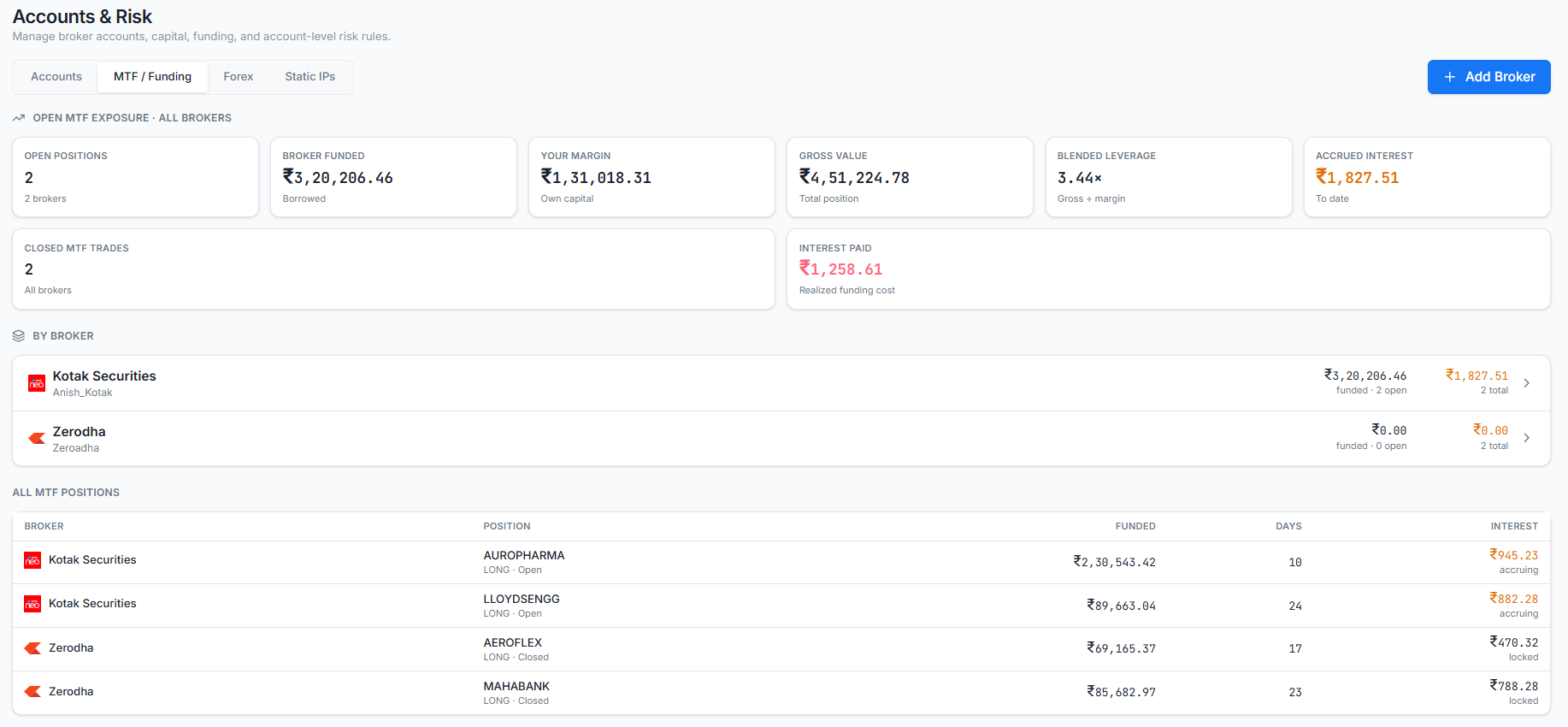This screenshot has height=727, width=1568.
Task: Click the layers icon beside By Broker
Action: [x=19, y=336]
